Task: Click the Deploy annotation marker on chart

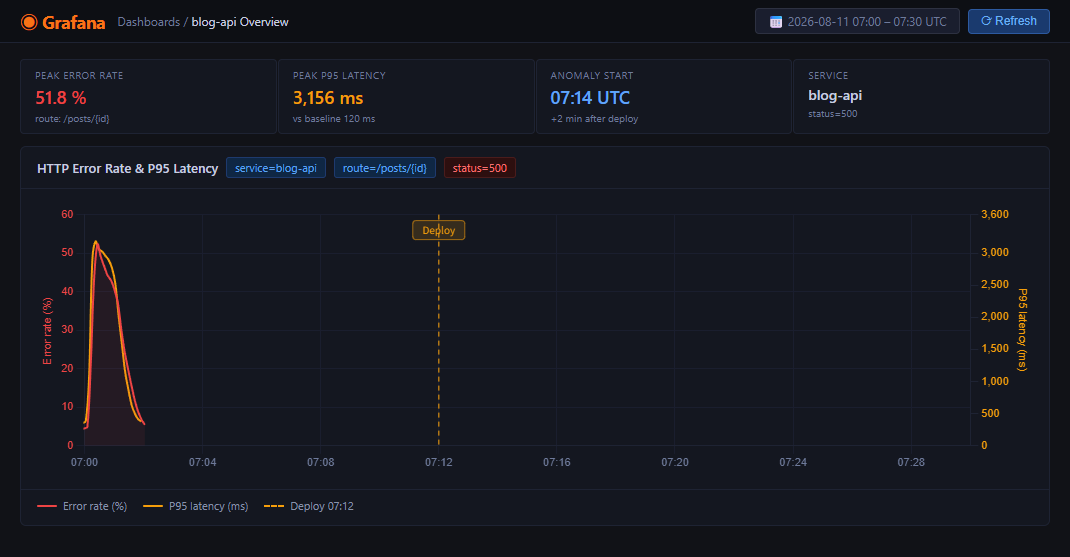Action: (x=439, y=230)
